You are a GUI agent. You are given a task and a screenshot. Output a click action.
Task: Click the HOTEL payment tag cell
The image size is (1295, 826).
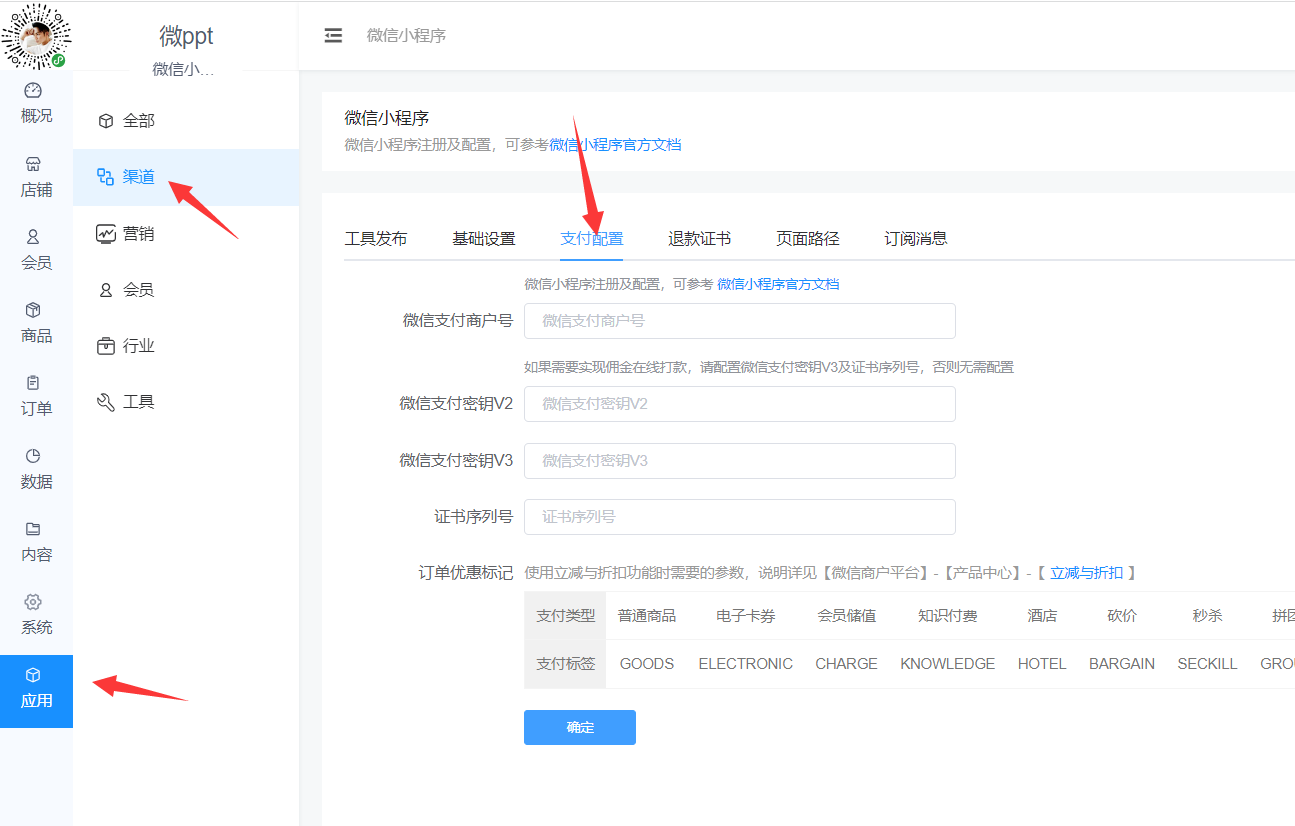coord(1042,664)
